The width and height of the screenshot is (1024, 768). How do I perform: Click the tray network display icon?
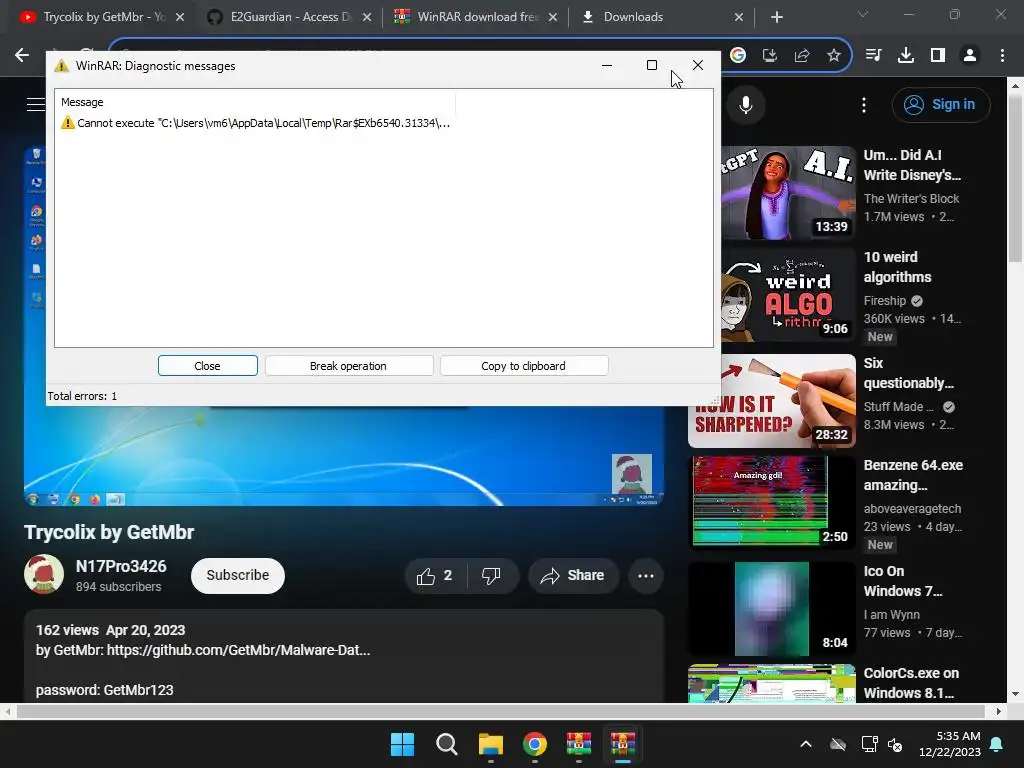point(869,744)
